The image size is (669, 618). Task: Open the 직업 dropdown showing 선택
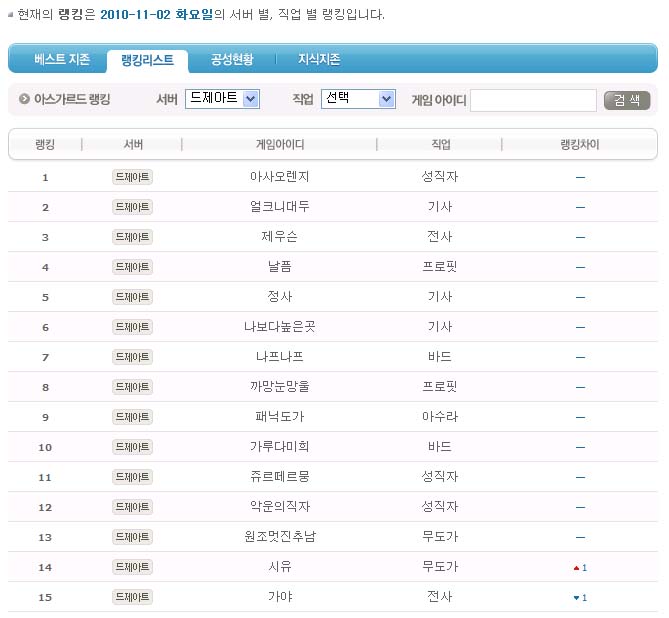click(x=358, y=99)
